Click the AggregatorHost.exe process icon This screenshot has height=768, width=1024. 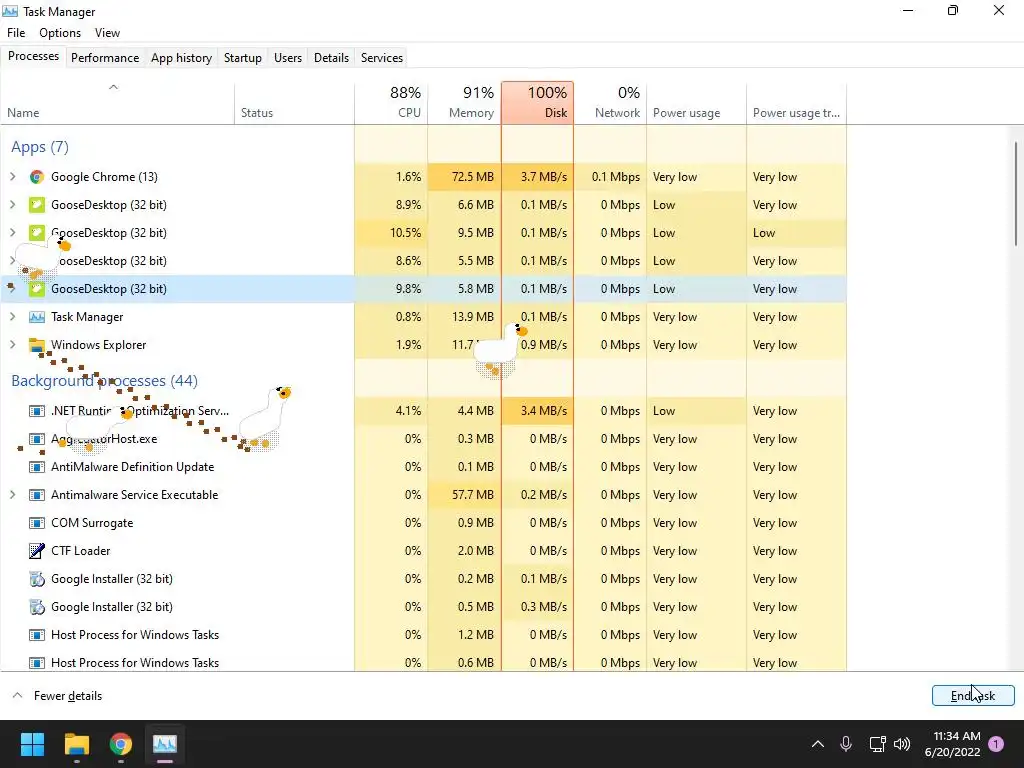[37, 439]
